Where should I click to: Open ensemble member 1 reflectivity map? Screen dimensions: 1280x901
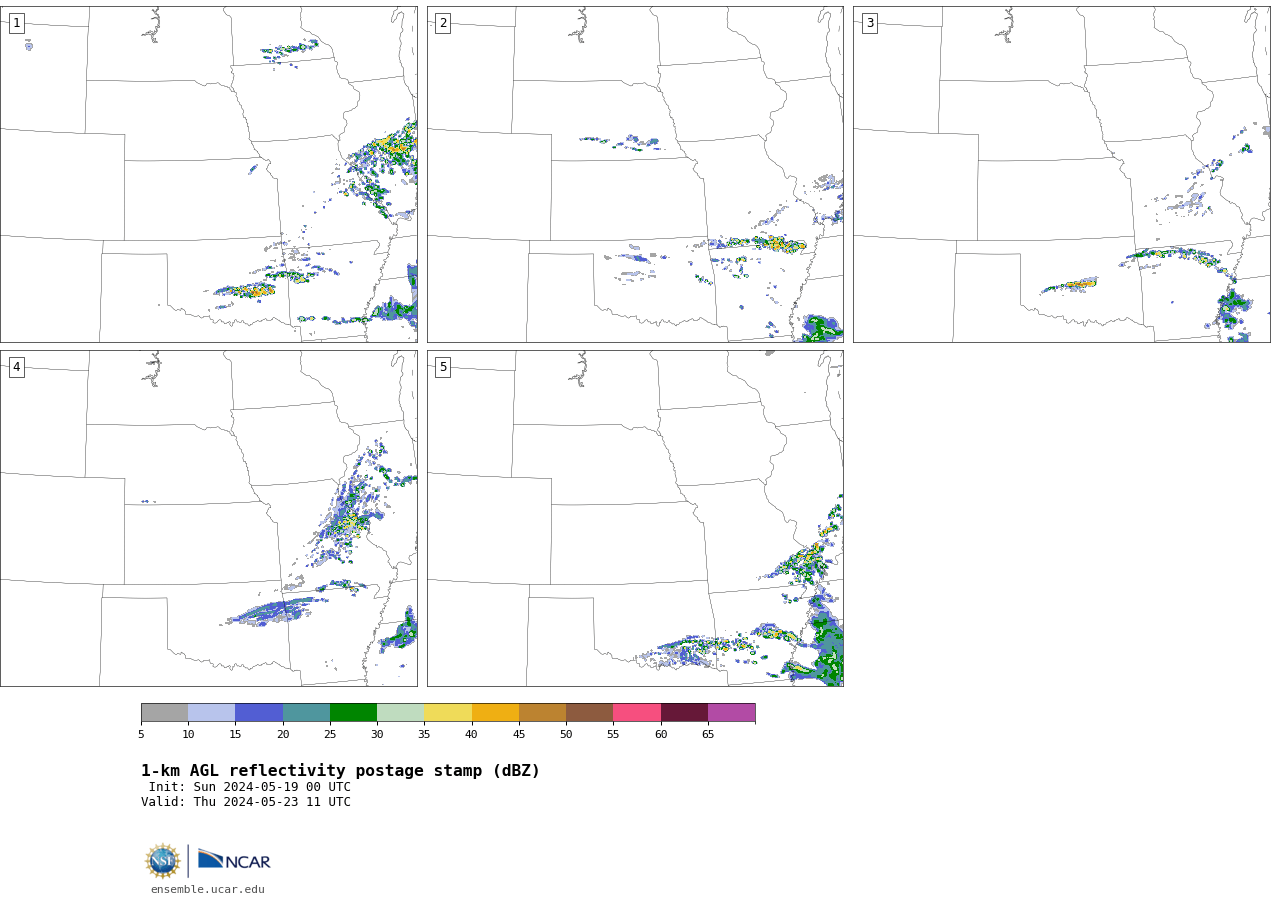pyautogui.click(x=208, y=174)
